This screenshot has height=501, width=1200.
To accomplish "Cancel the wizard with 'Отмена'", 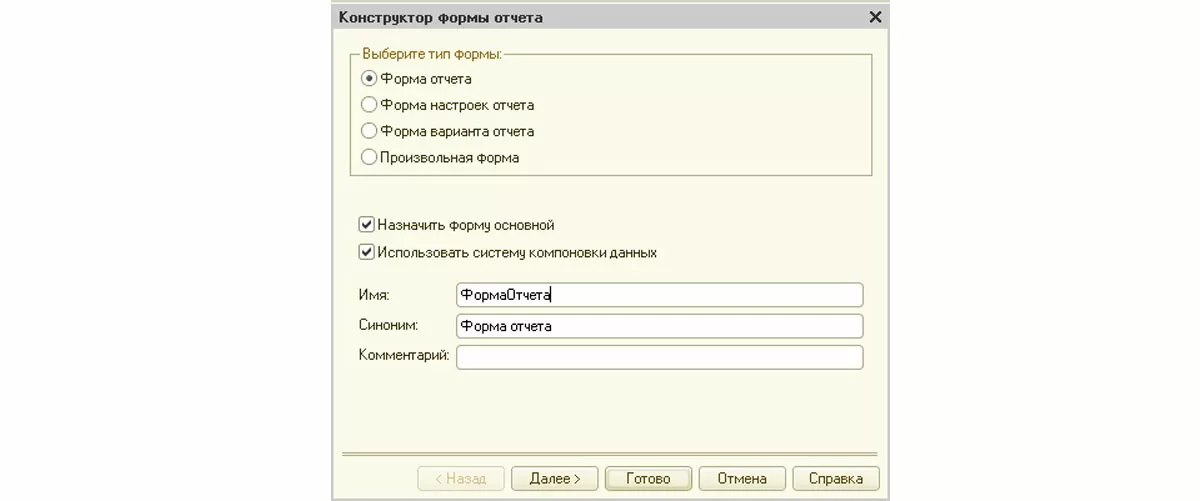I will [x=741, y=479].
